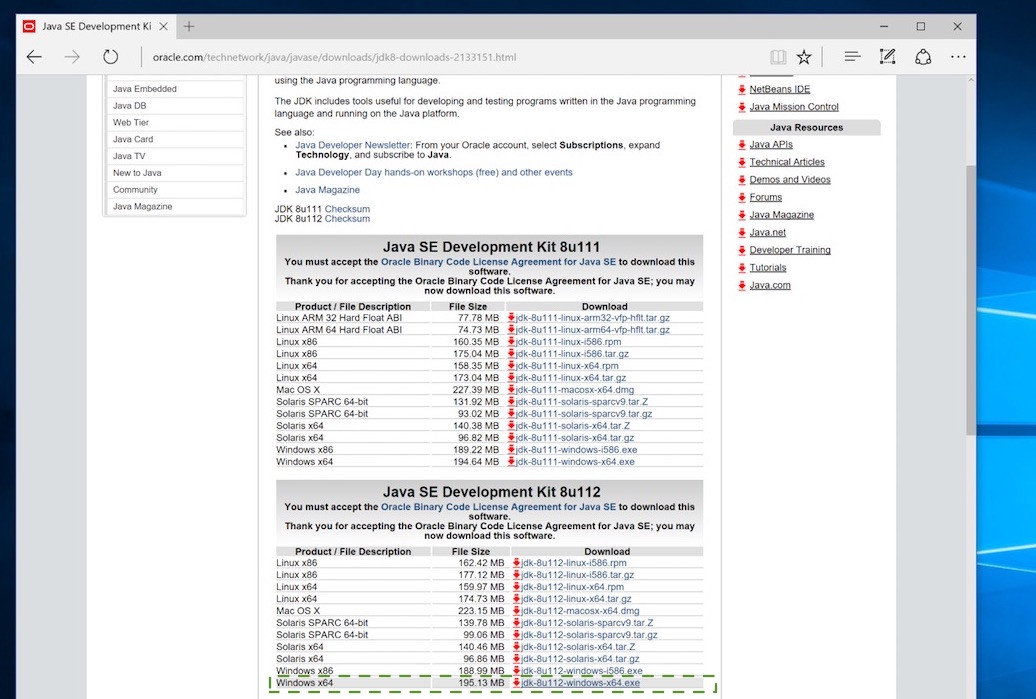The height and width of the screenshot is (699, 1036).
Task: Open Java DB sidebar item
Action: [x=130, y=106]
